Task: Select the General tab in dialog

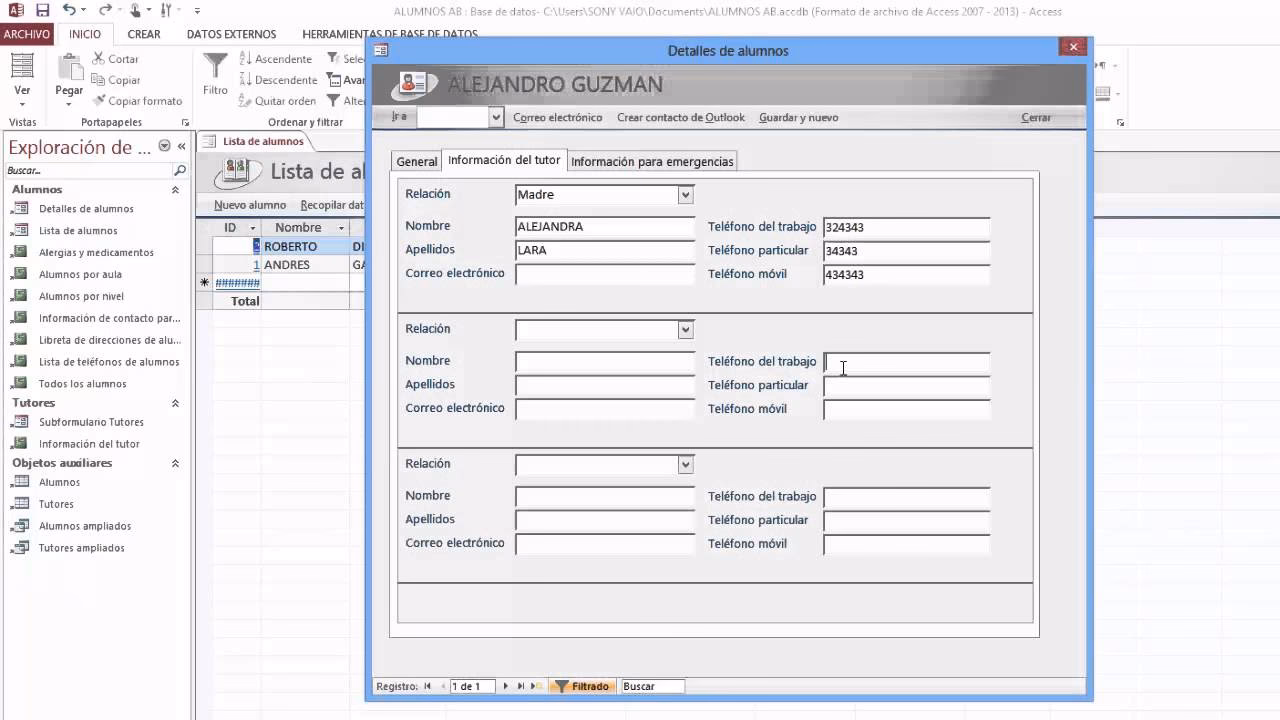Action: coord(417,161)
